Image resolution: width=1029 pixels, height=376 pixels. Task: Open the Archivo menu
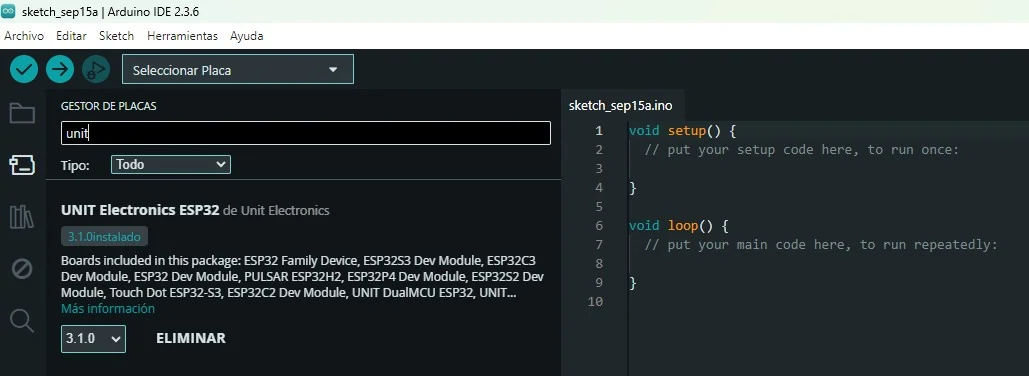(24, 36)
